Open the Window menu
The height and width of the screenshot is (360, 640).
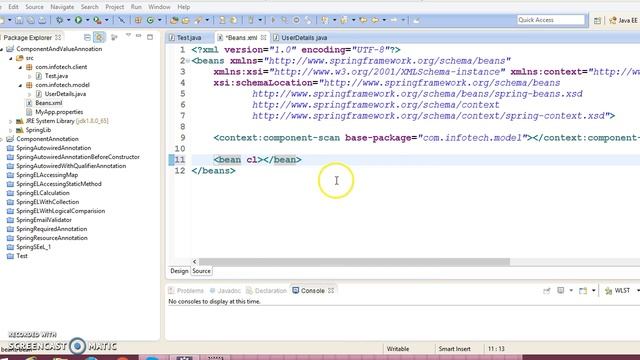pos(159,7)
